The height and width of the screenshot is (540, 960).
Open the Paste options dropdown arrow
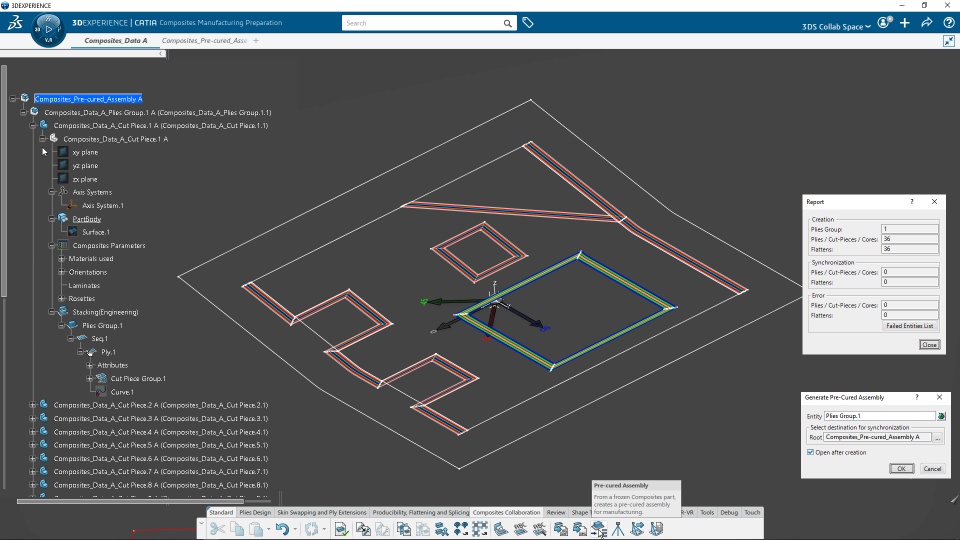[x=268, y=529]
